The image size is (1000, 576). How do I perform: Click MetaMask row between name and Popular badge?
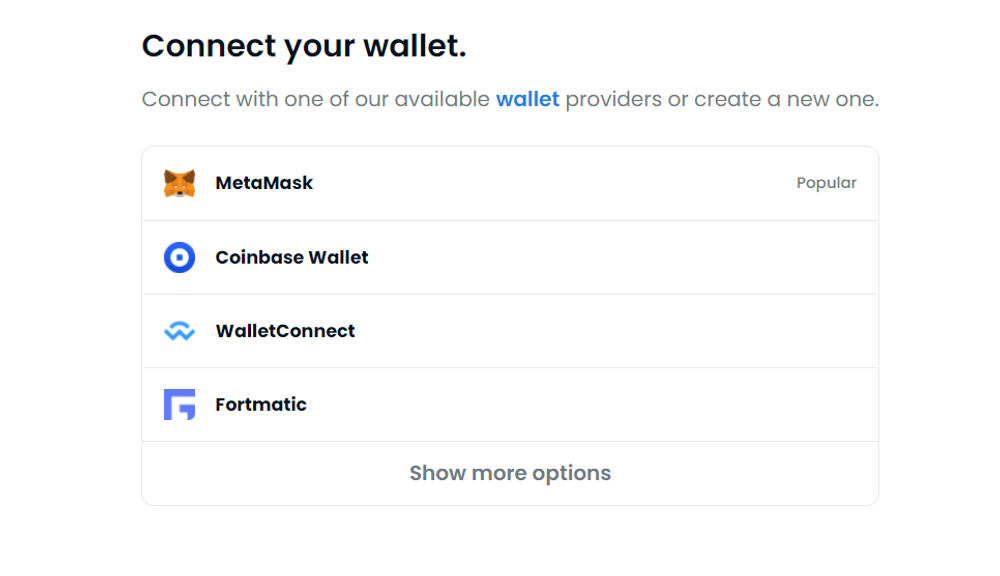pos(550,183)
